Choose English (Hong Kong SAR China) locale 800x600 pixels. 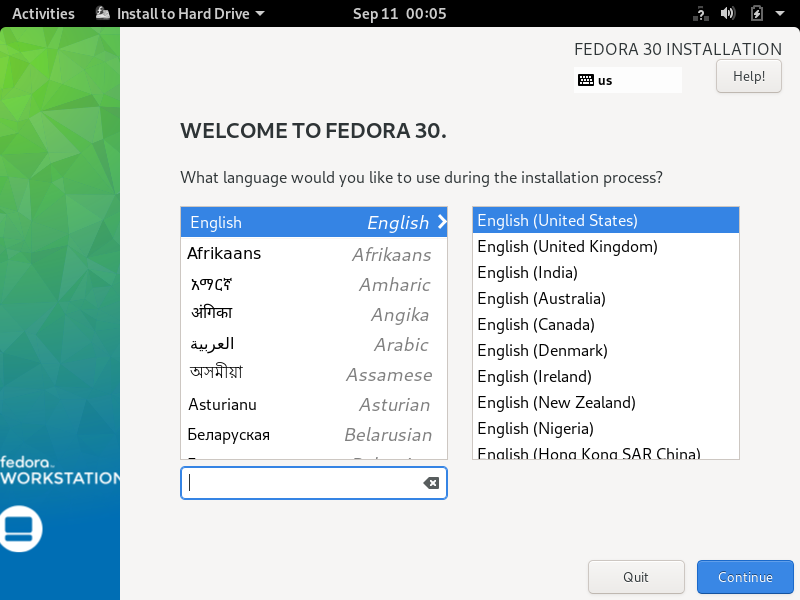coord(606,452)
